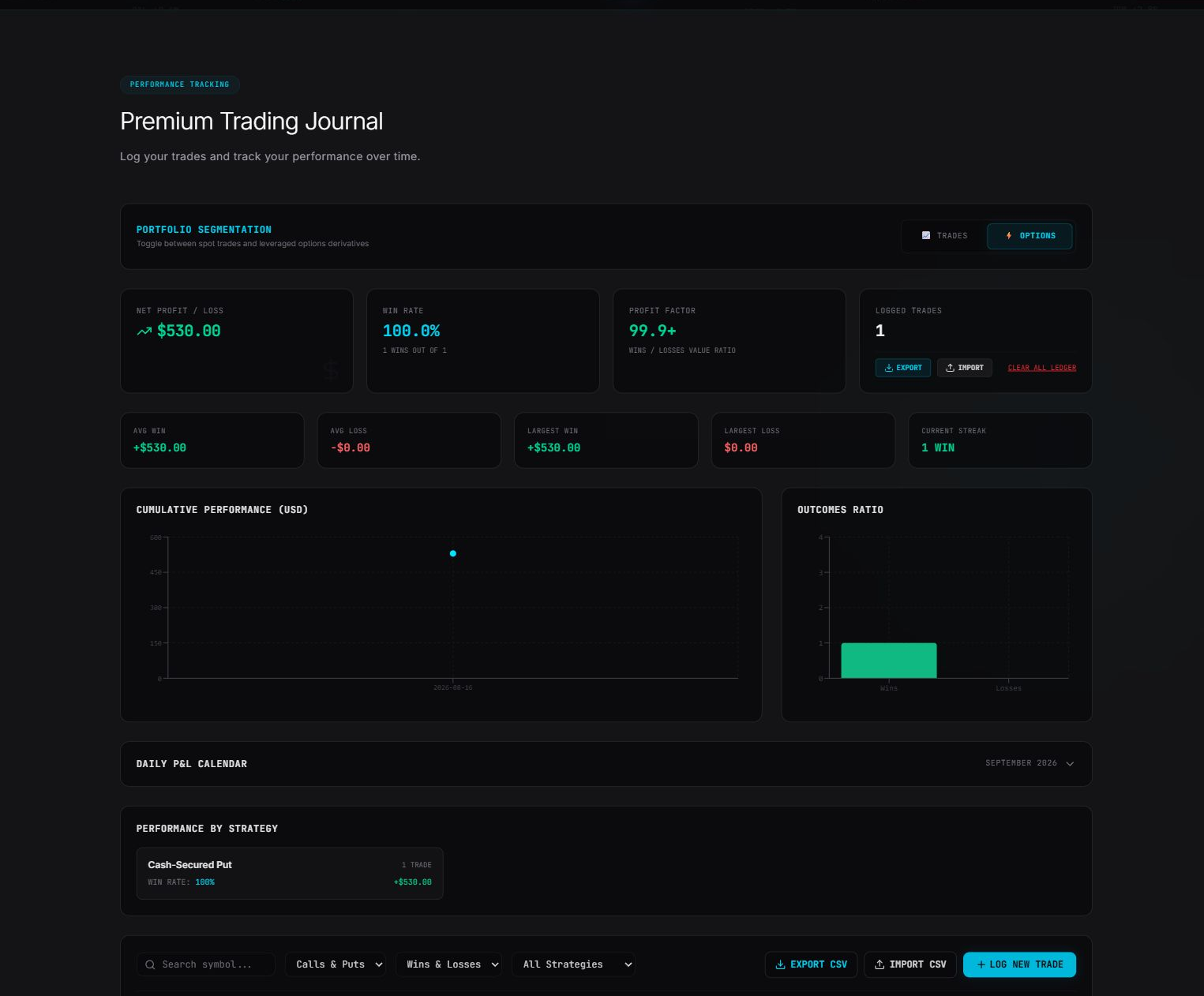Click the faint dollar icon in Net Profit card
1204x996 pixels.
(331, 369)
